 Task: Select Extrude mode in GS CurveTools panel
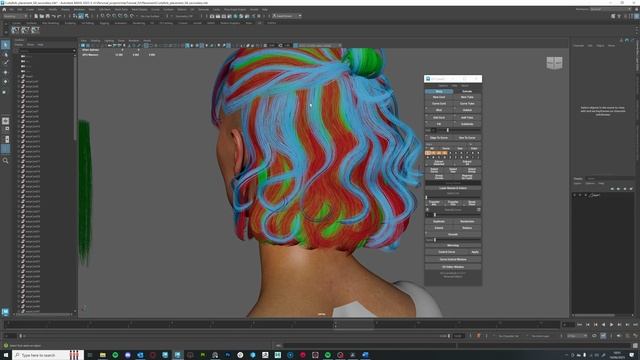467,91
